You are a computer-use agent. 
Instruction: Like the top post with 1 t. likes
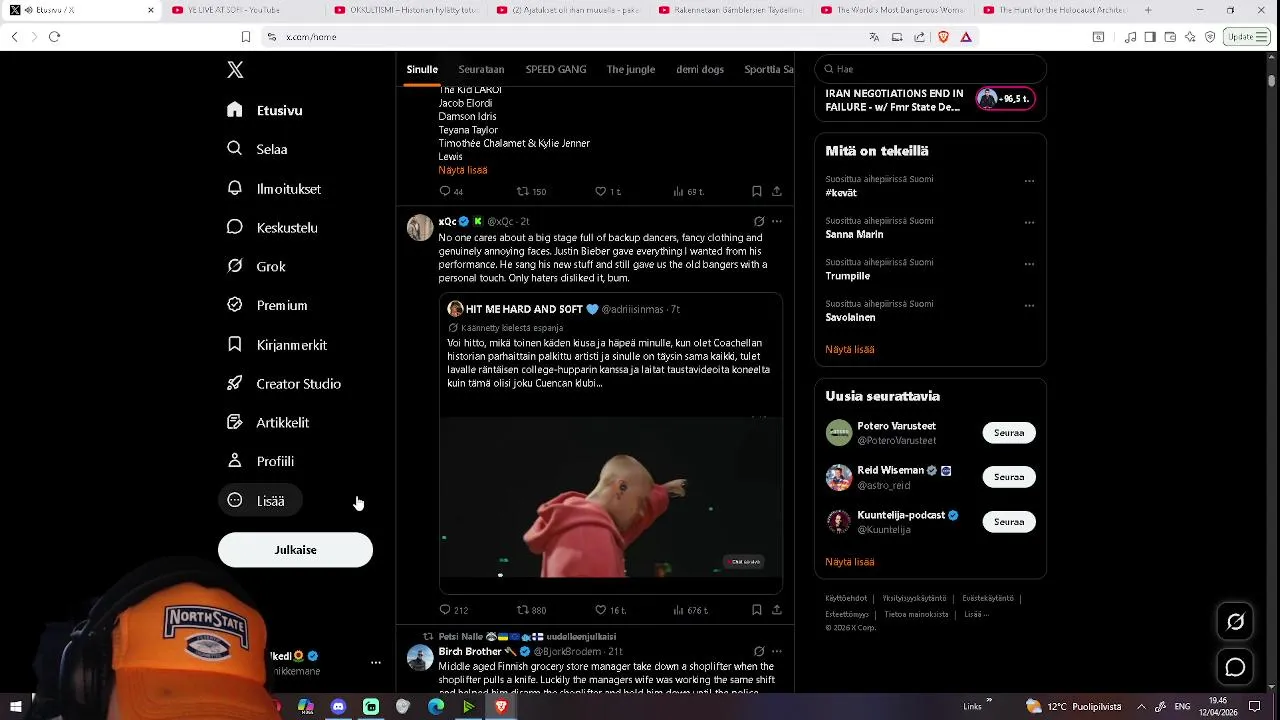[x=607, y=191]
